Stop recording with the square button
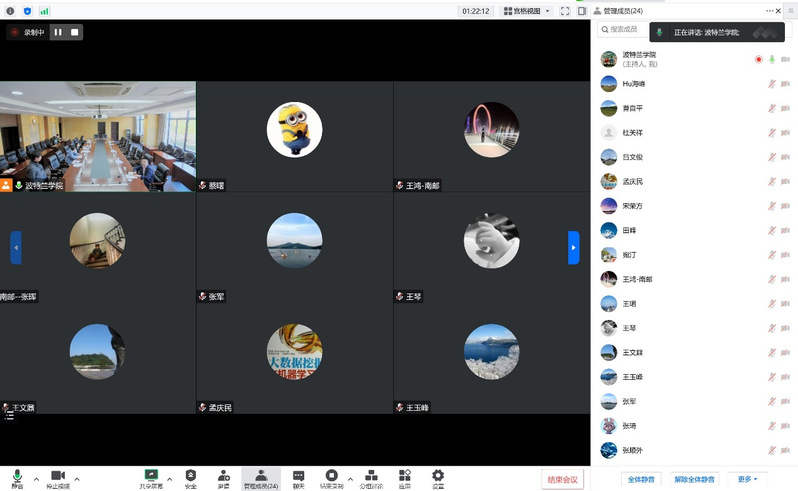The width and height of the screenshot is (798, 491). 74,32
